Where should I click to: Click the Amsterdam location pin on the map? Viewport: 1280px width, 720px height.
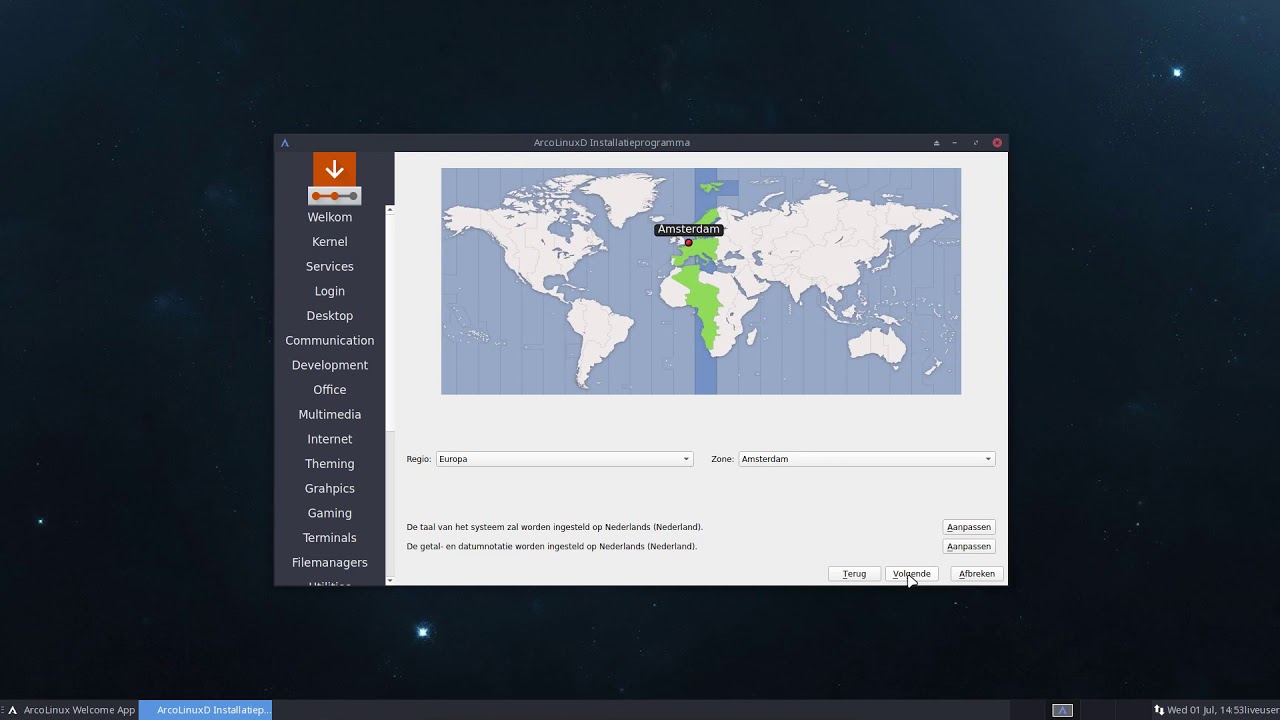688,243
